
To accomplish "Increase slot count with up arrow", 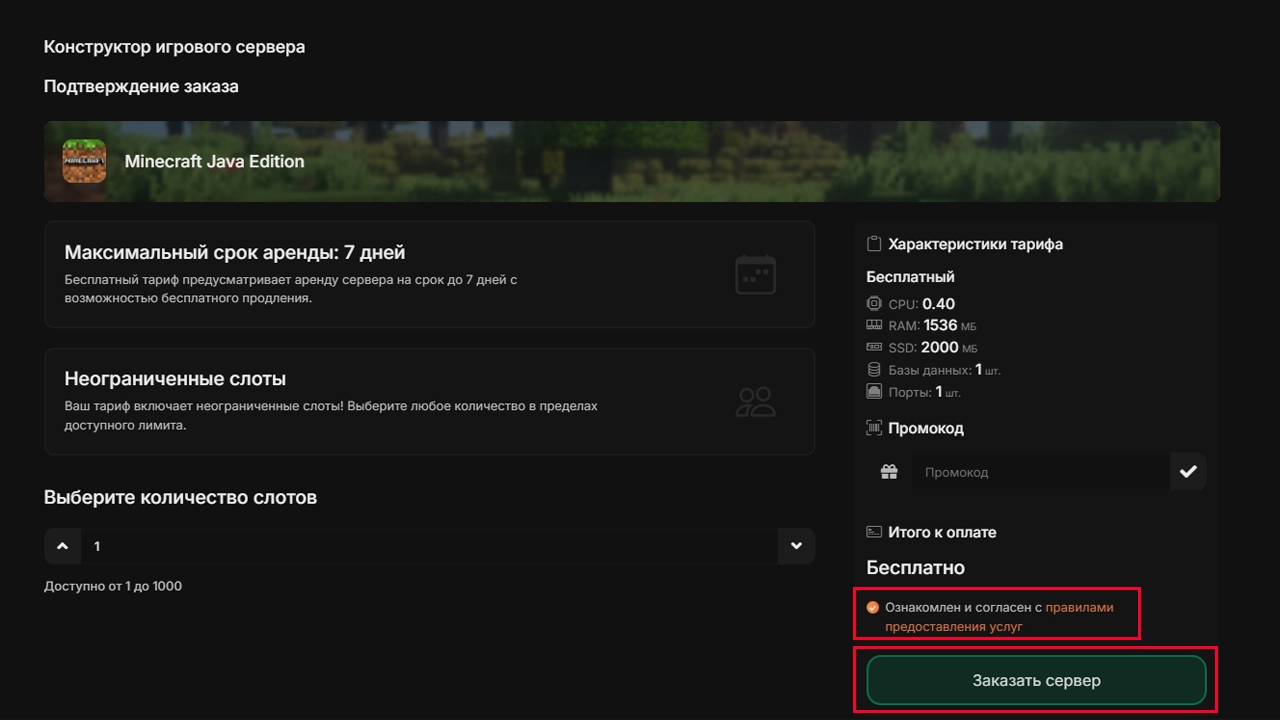I will (63, 546).
